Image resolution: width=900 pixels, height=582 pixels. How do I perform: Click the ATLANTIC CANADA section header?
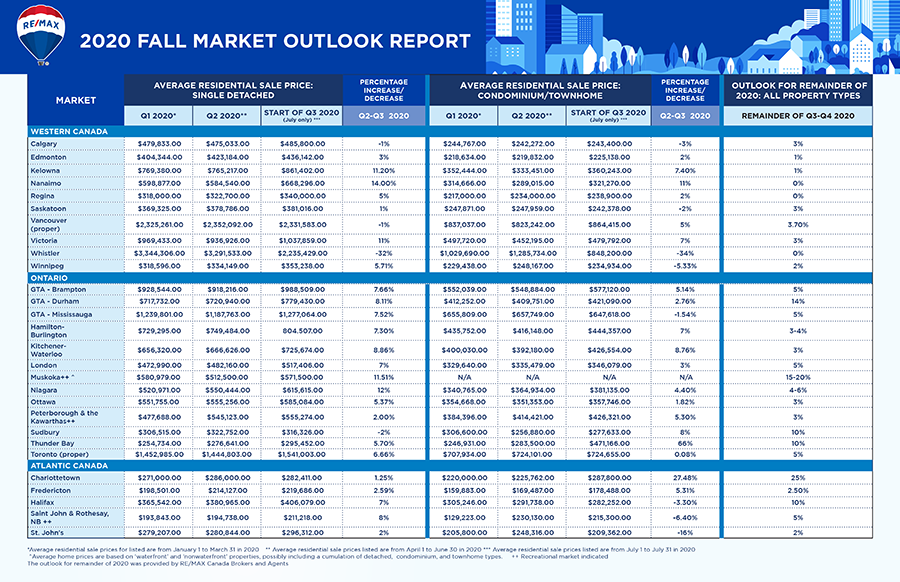[x=69, y=465]
